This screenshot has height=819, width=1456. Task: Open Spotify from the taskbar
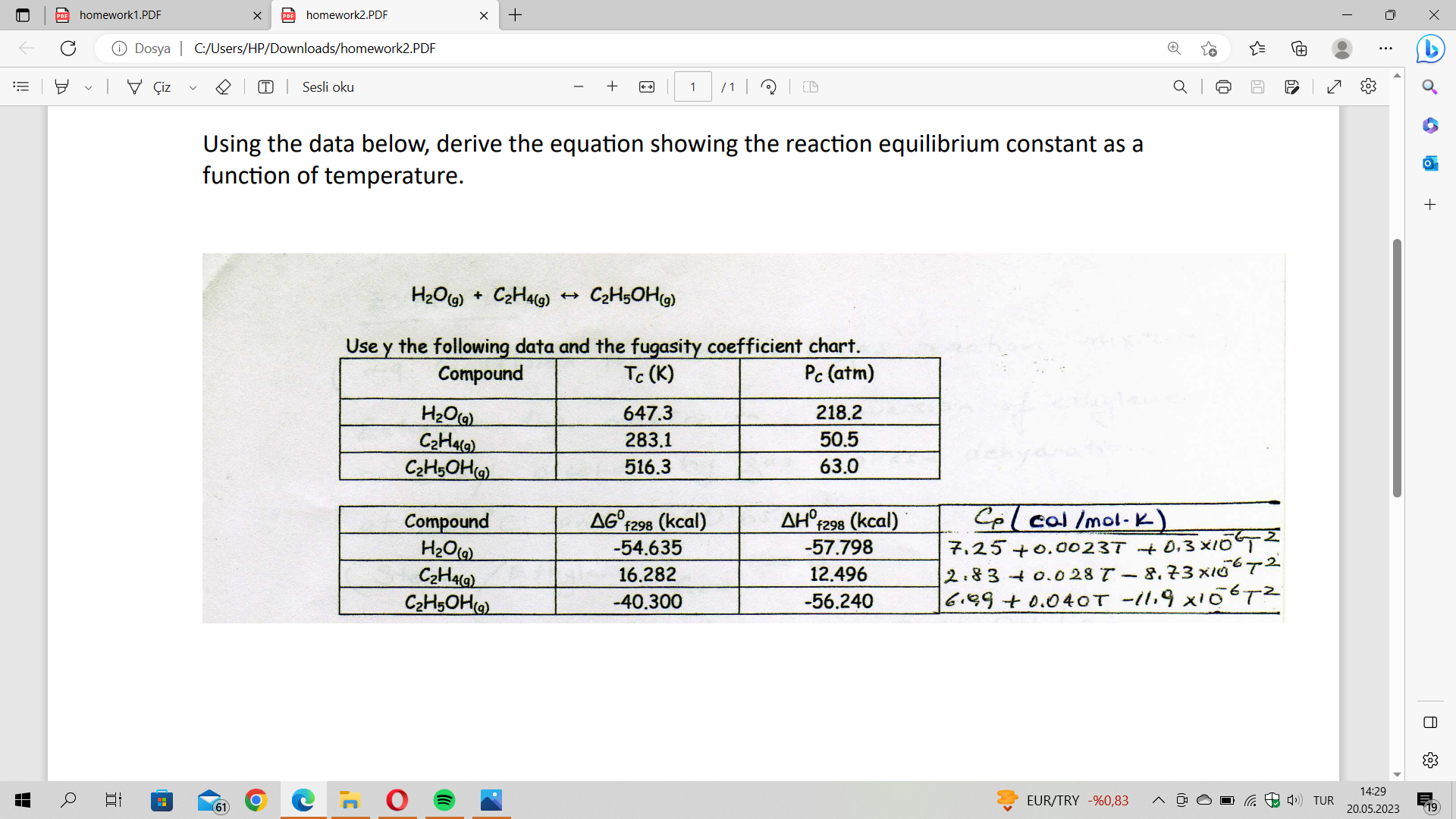(x=444, y=800)
